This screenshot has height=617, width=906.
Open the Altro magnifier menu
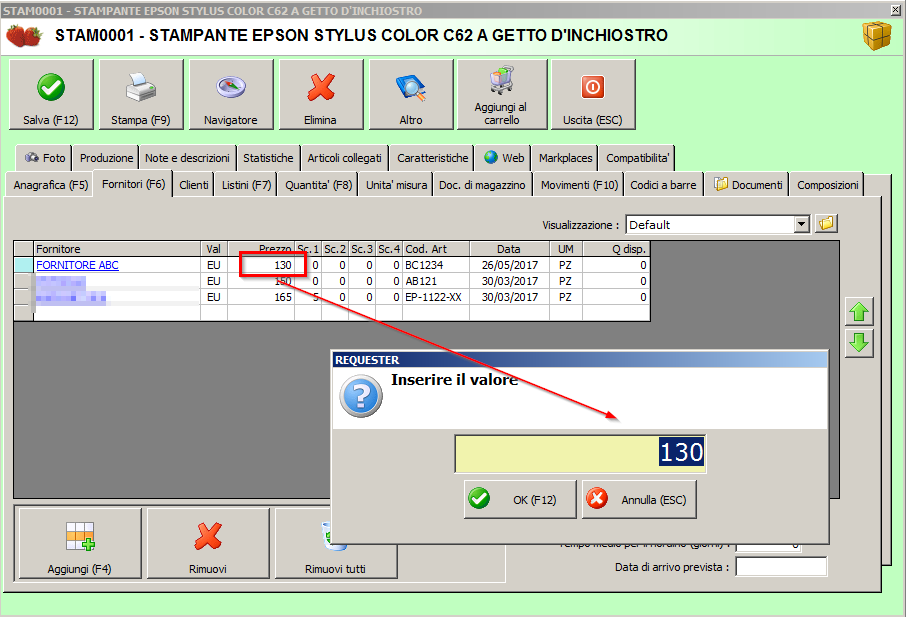click(411, 95)
